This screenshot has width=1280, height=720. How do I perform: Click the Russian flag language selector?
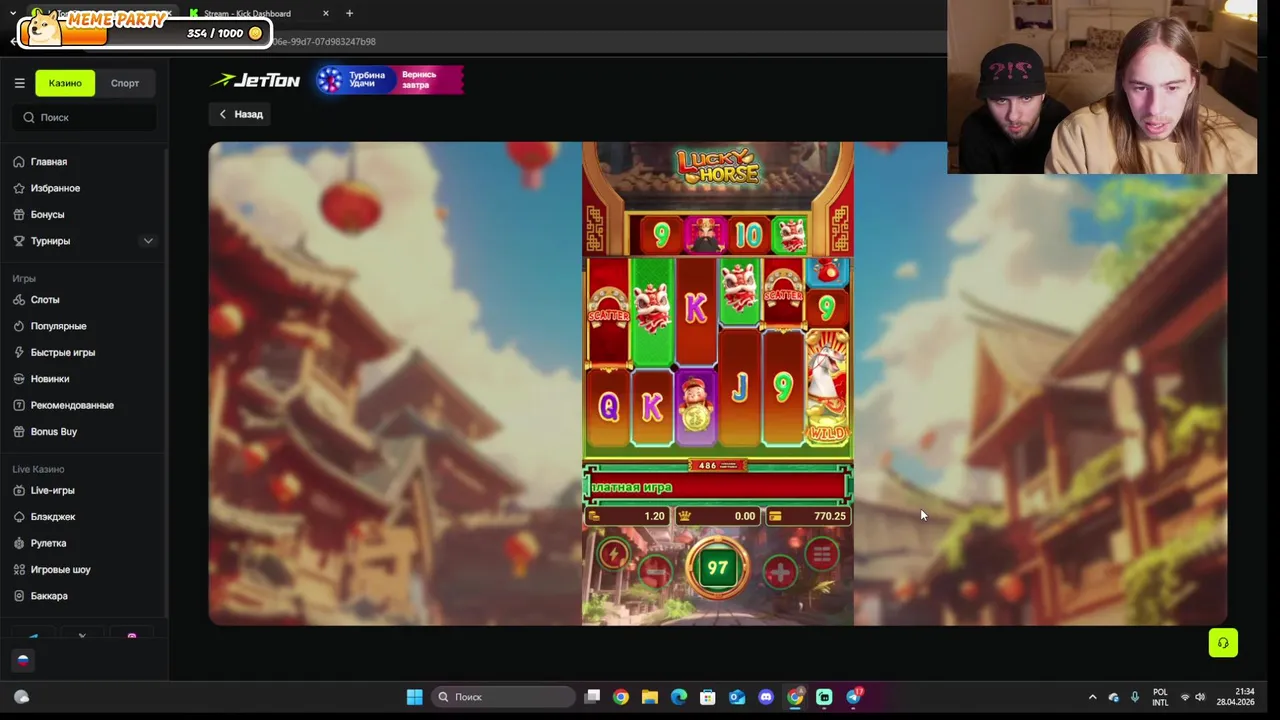[x=23, y=660]
